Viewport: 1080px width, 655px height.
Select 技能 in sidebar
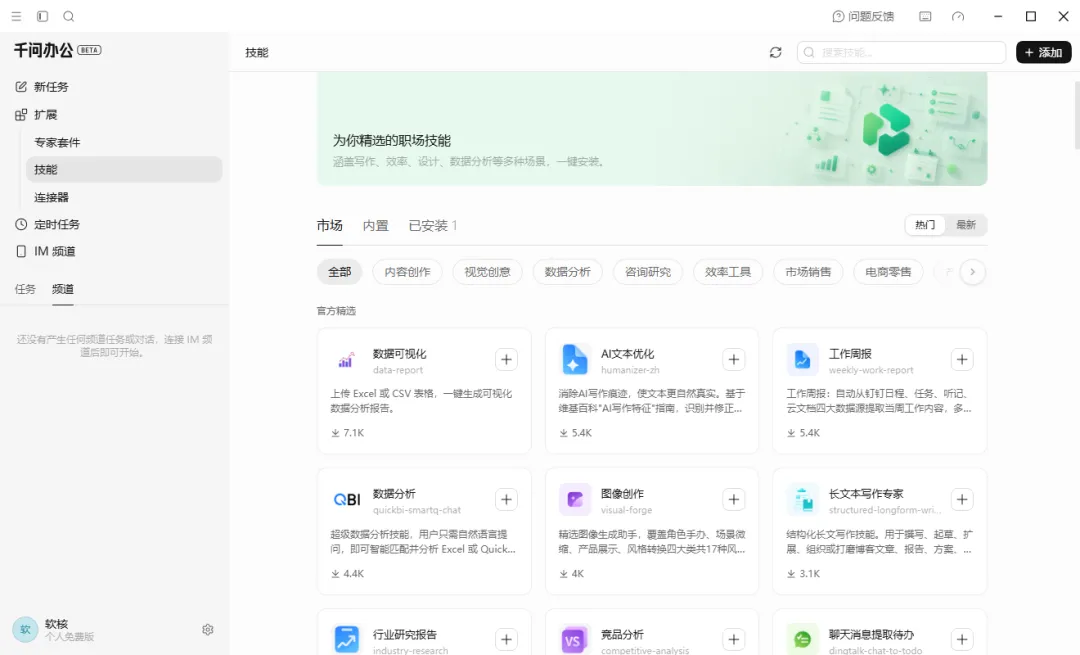124,169
